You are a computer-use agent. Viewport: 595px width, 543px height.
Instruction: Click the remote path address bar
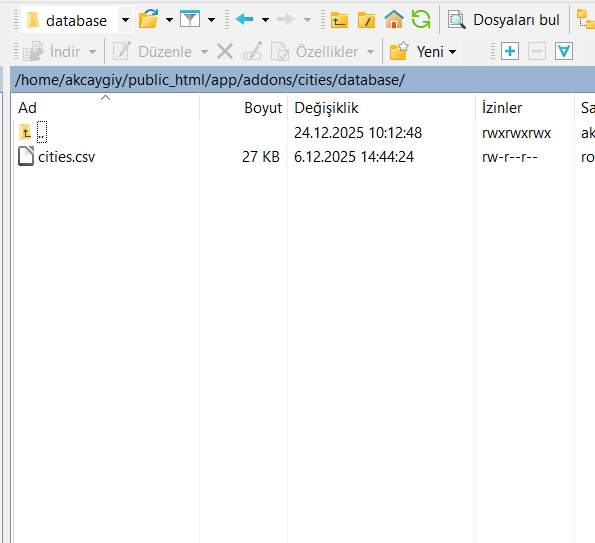click(x=302, y=80)
